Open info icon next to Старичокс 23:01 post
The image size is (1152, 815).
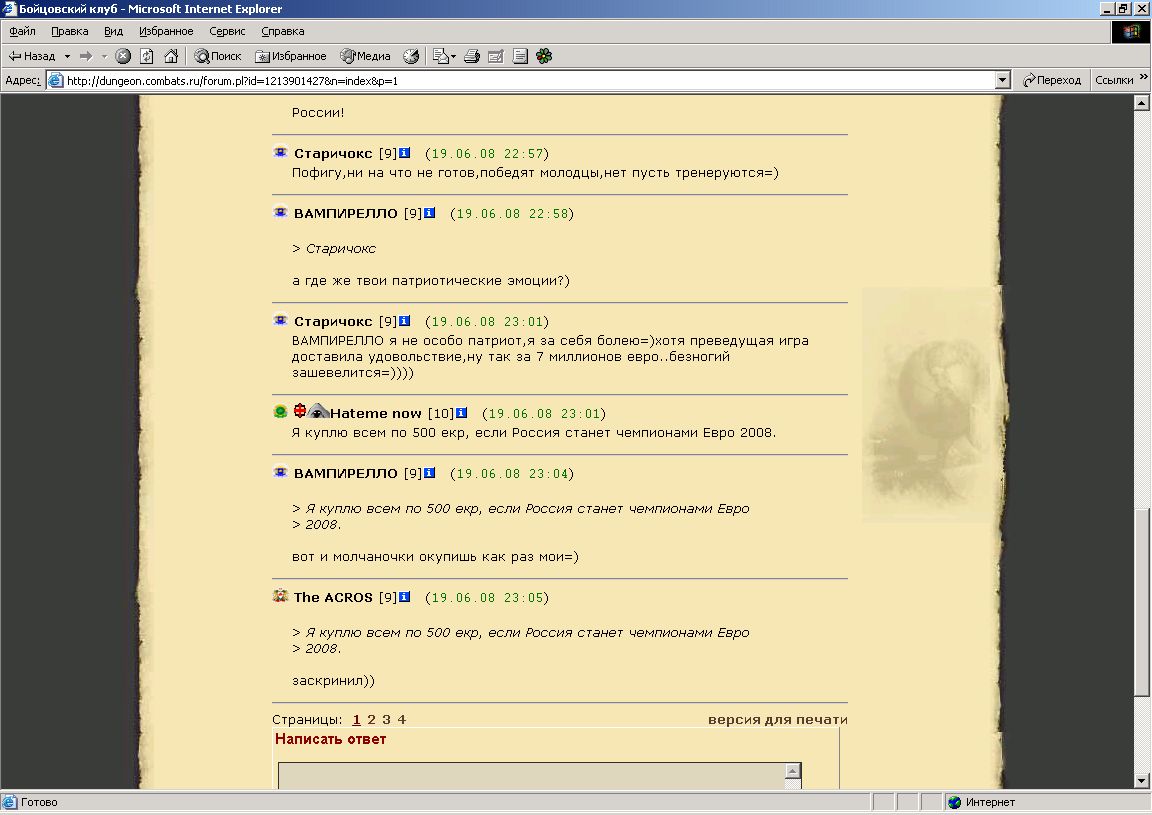pos(404,321)
